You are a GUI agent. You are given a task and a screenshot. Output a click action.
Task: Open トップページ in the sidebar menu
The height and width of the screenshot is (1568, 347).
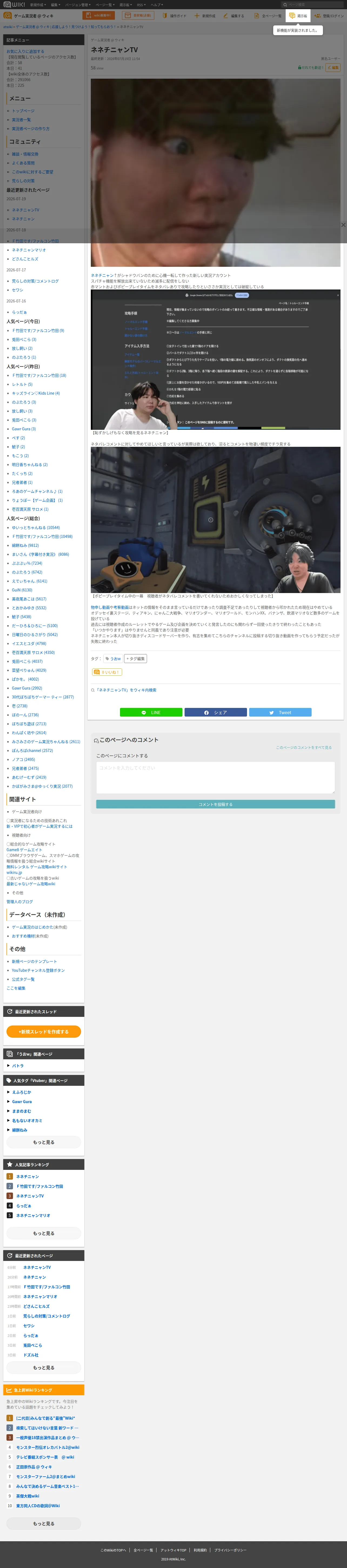(23, 111)
